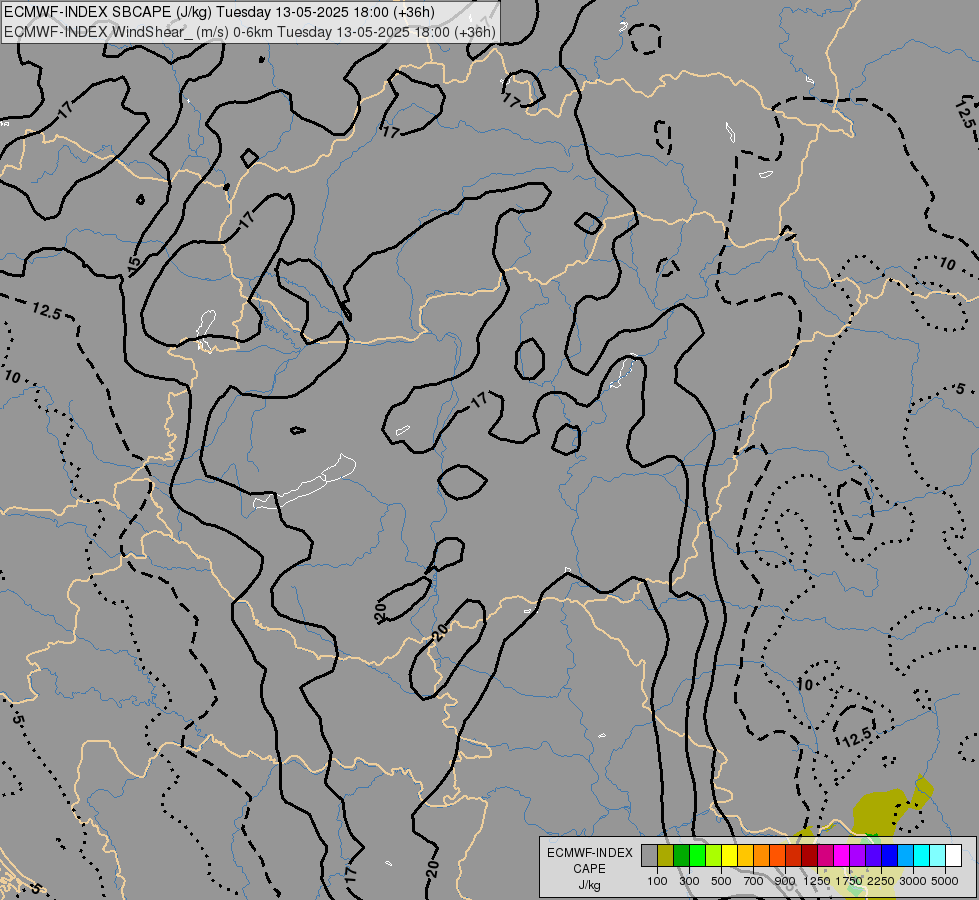
Task: Click the ECMWF-INDEX label in legend
Action: 589,853
